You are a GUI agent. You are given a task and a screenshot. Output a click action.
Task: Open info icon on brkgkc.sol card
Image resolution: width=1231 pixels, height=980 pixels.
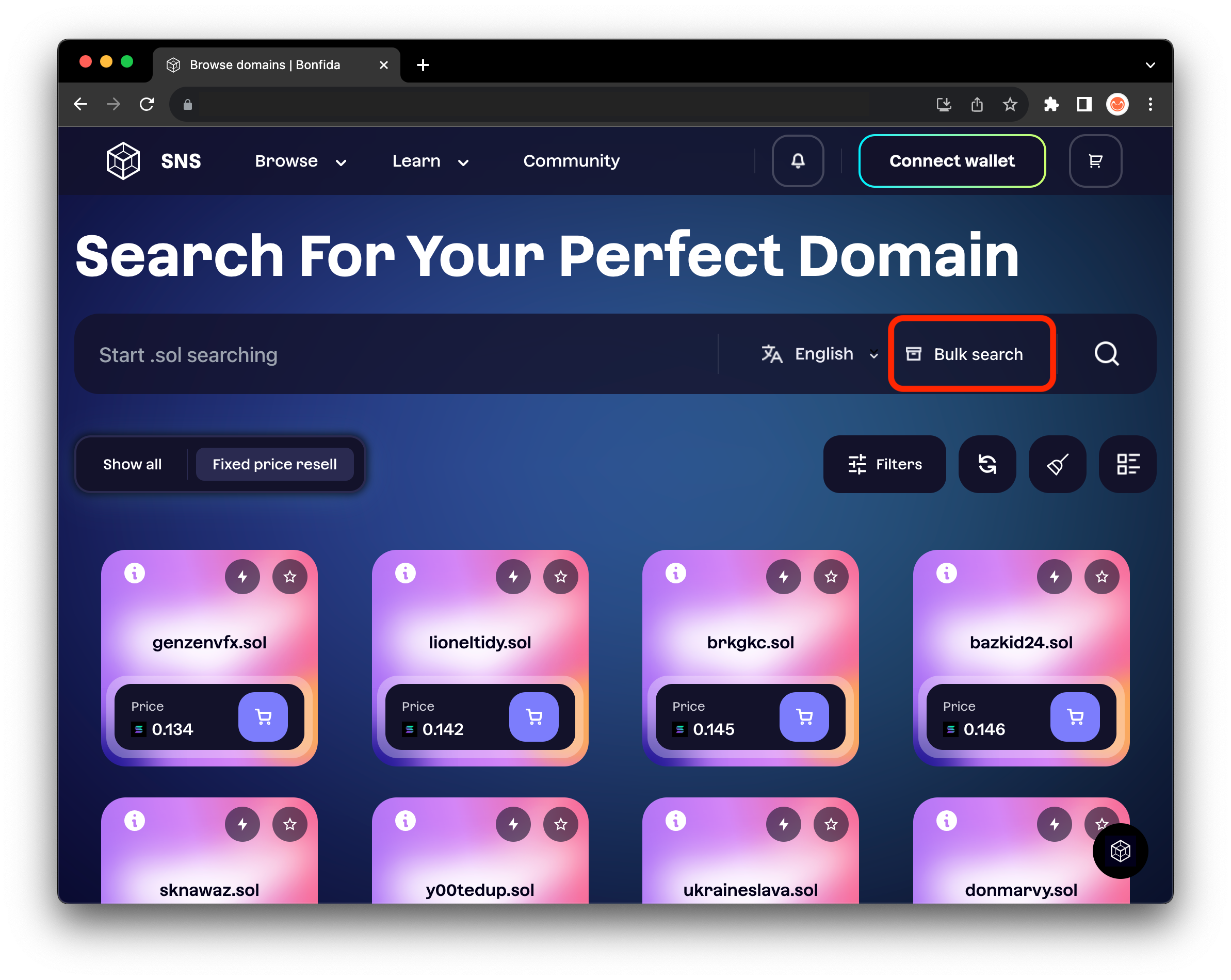(x=675, y=573)
